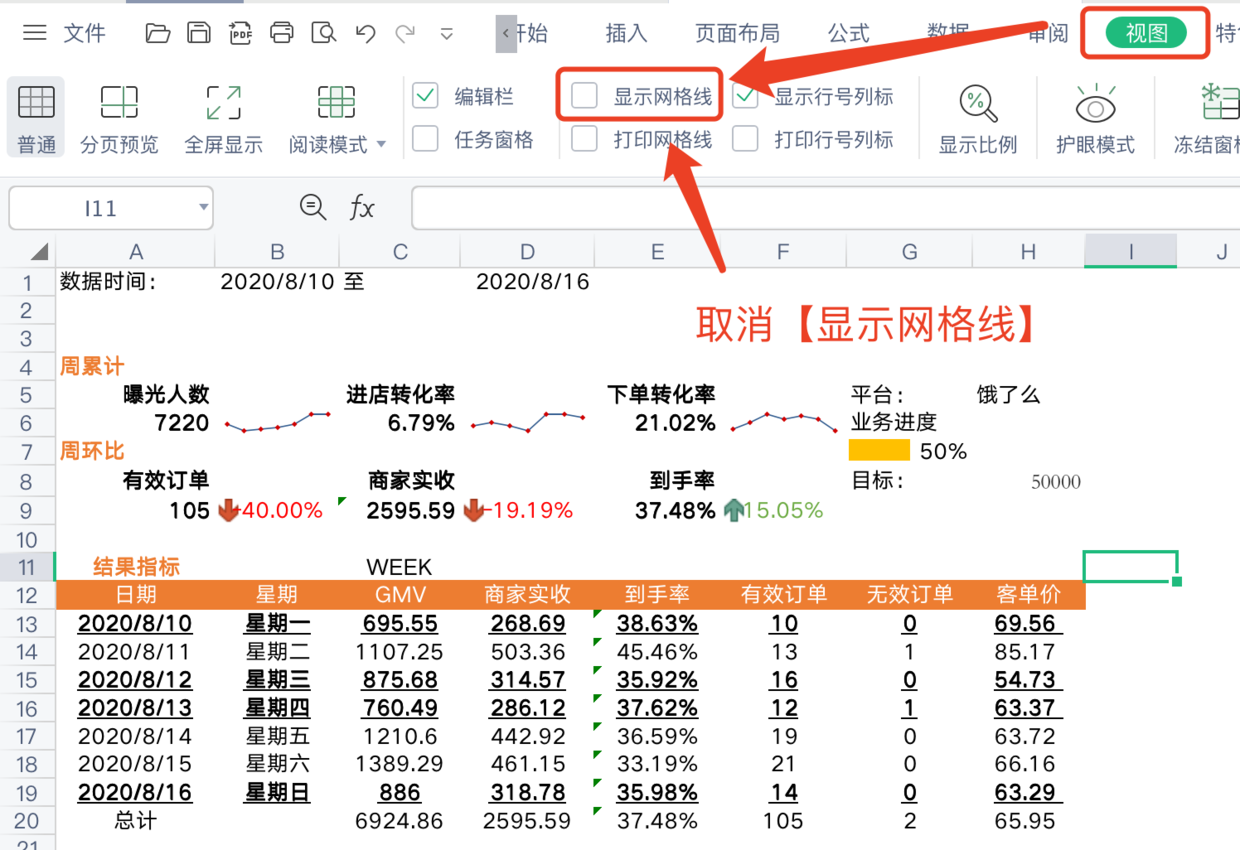1240x850 pixels.
Task: Toggle the 显示行号列标 checkbox
Action: [745, 96]
